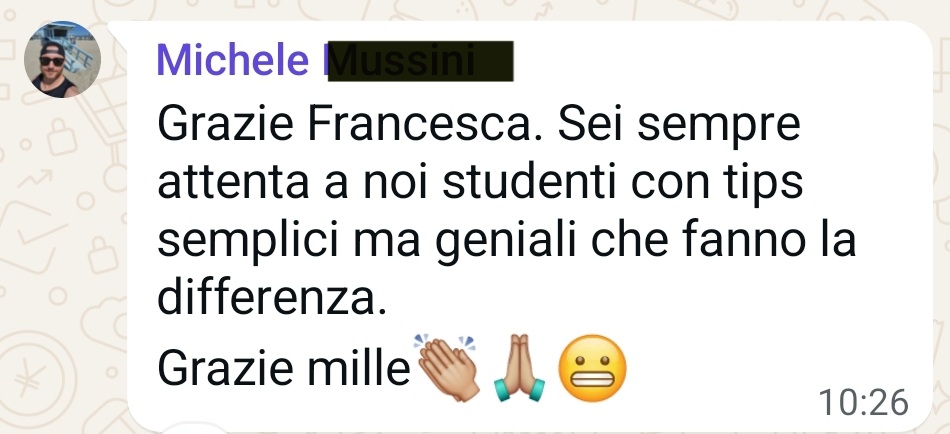Click the yen coin doodle on wallpaper
950x434 pixels.
(30, 379)
